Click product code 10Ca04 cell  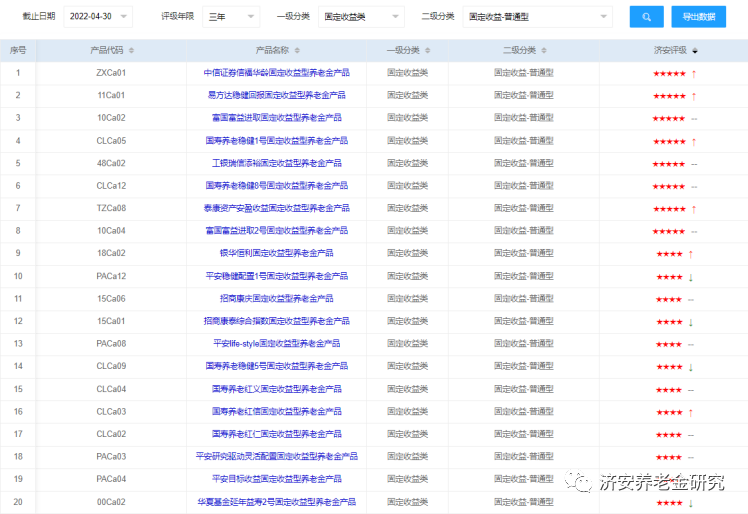(111, 231)
